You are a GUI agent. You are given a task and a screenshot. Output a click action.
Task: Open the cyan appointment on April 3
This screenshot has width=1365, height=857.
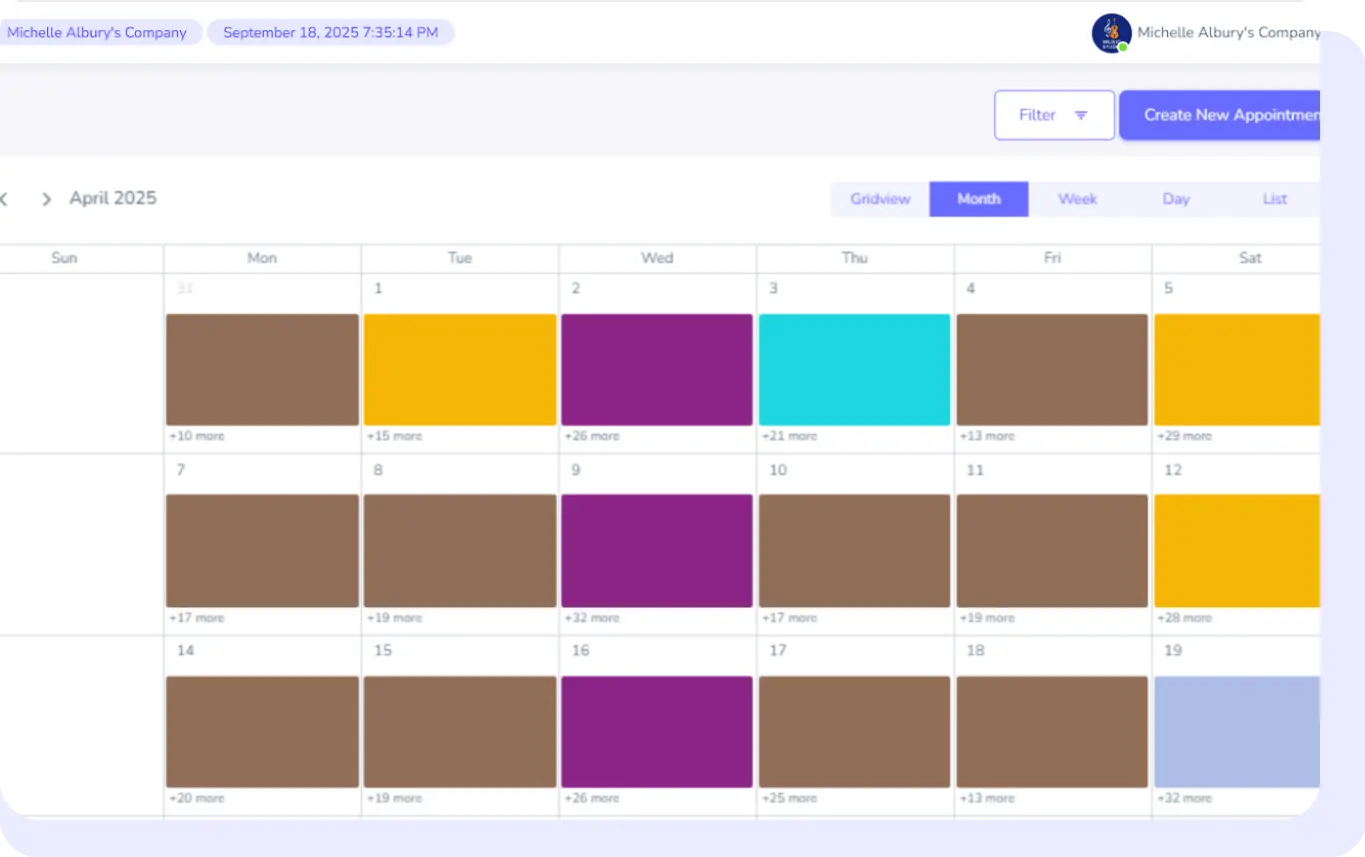point(854,370)
